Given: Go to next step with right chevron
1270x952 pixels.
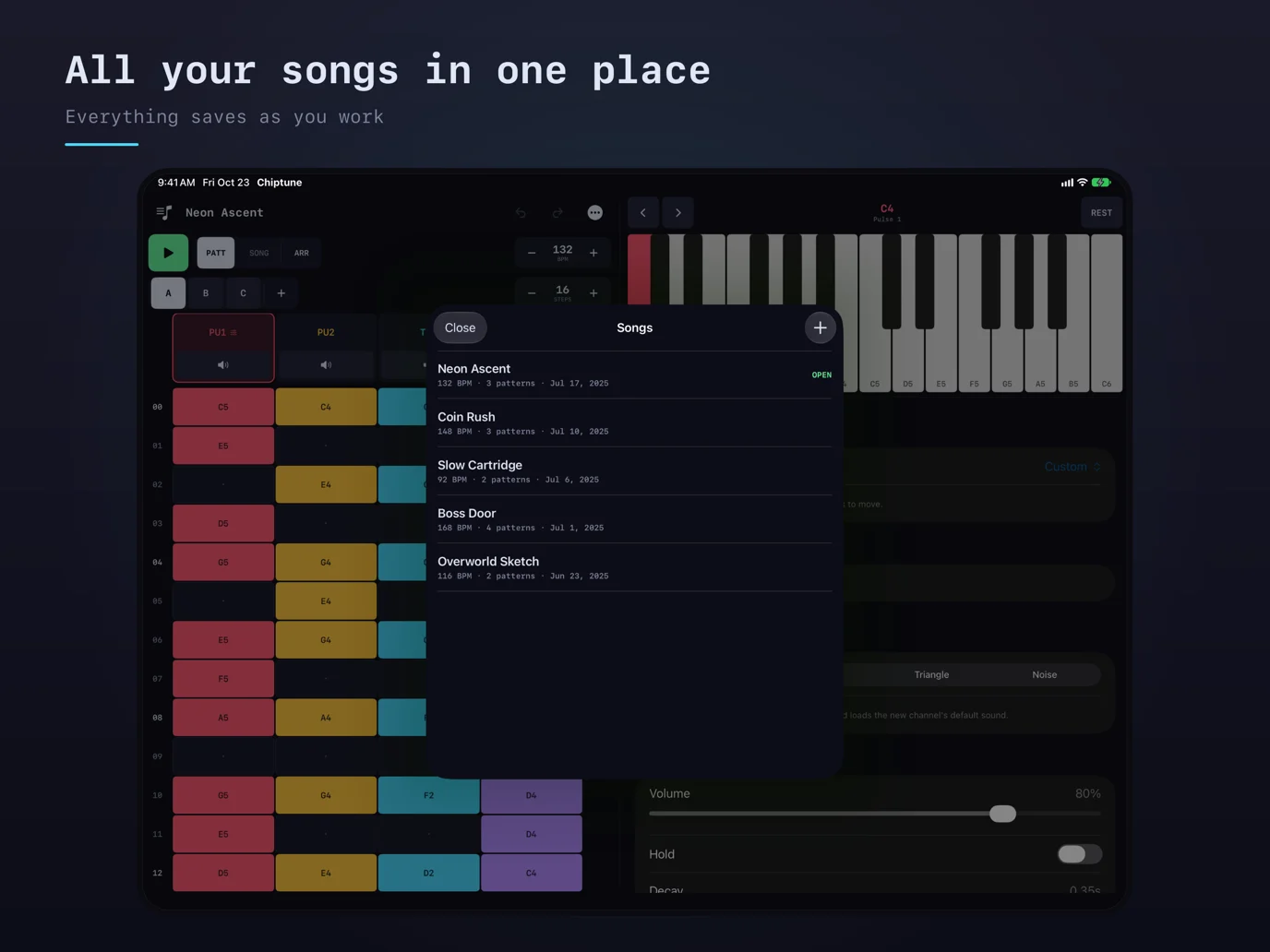Looking at the screenshot, I should pos(678,213).
